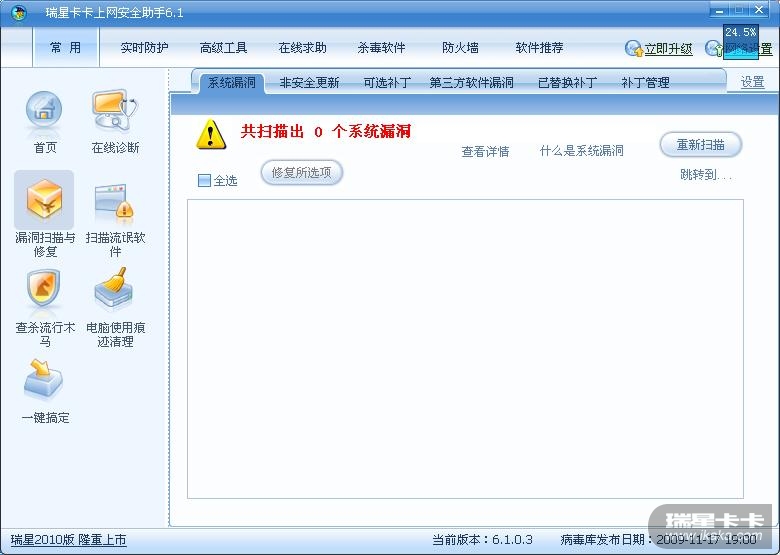The width and height of the screenshot is (780, 555).
Task: Switch to 非安全更新 sub-tab
Action: 309,83
